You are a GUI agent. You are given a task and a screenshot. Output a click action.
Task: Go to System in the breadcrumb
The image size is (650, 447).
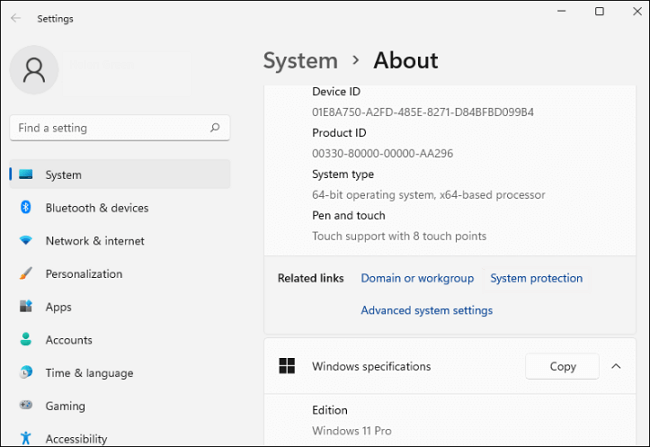[x=300, y=61]
